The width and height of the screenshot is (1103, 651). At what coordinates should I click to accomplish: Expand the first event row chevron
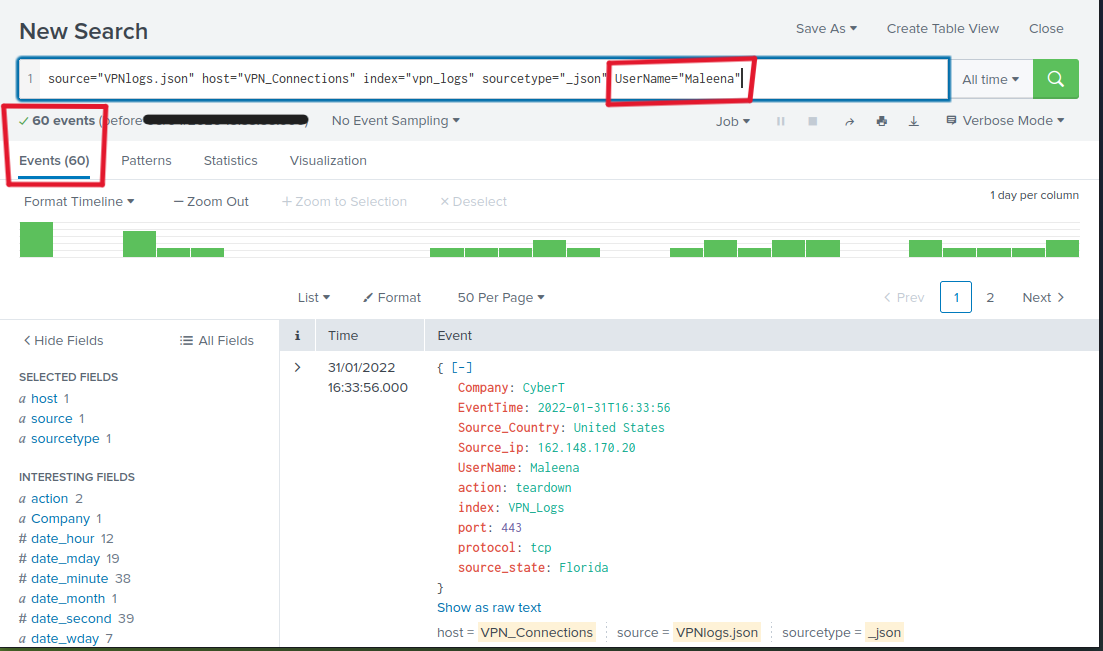pyautogui.click(x=297, y=367)
